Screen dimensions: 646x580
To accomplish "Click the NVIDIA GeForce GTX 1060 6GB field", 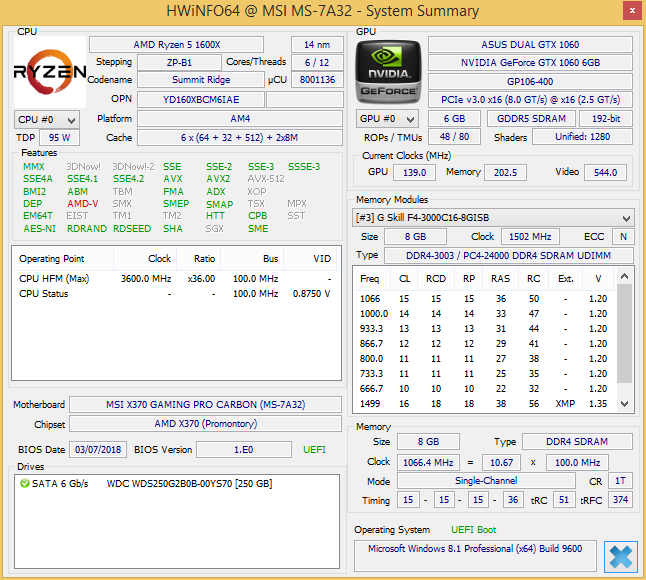I will (x=530, y=63).
